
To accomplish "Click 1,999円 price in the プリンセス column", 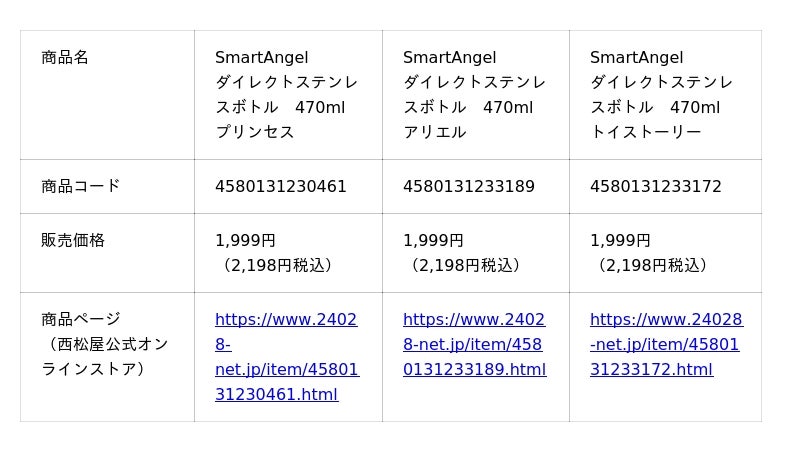I will 245,240.
